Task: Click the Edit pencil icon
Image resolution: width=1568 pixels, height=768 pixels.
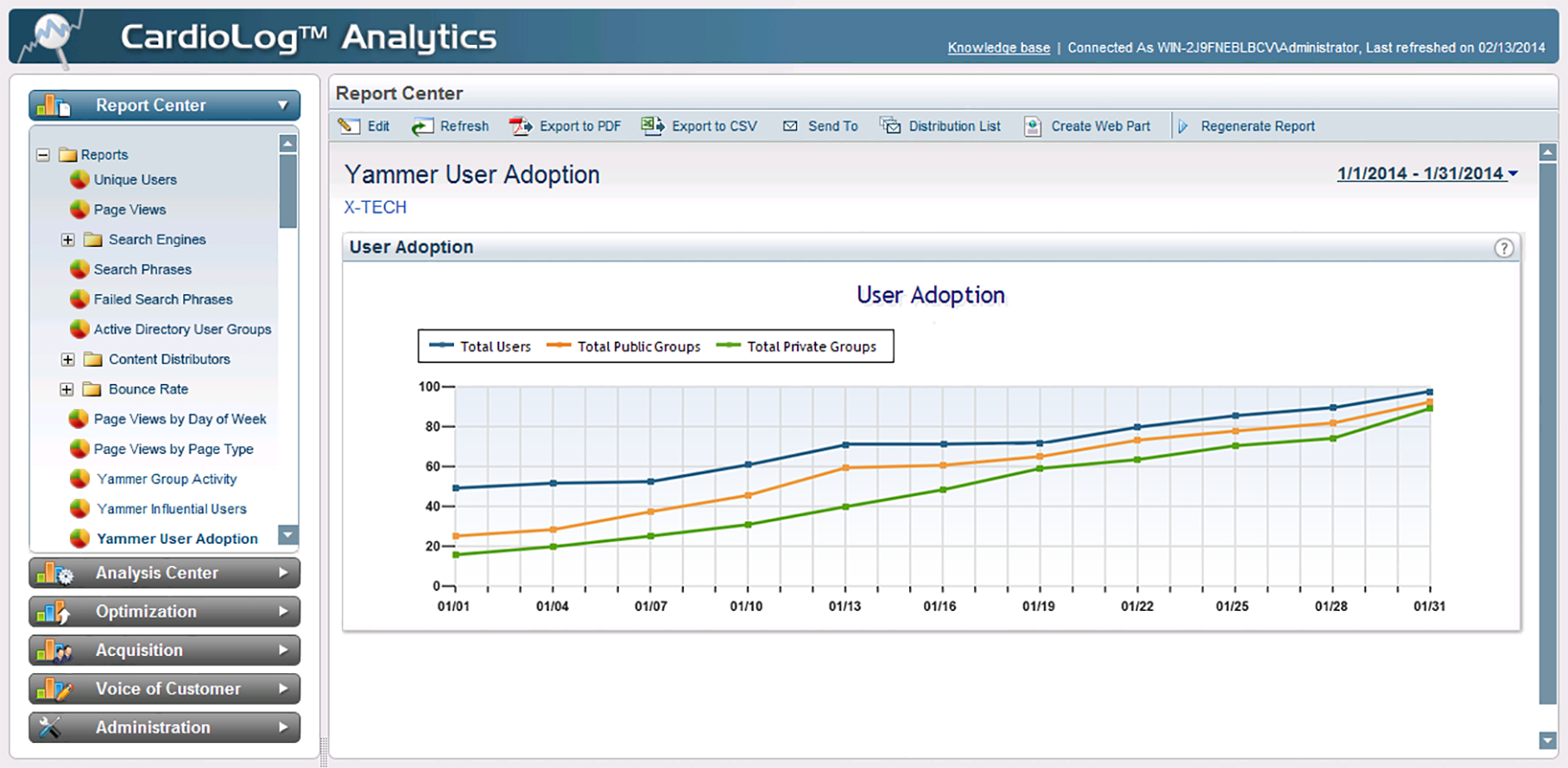Action: pyautogui.click(x=349, y=126)
